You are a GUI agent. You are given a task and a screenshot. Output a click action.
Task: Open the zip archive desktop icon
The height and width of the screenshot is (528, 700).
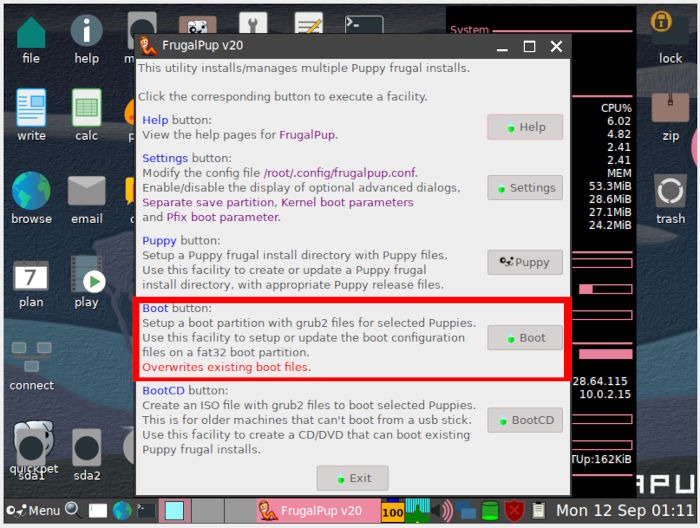(x=670, y=108)
